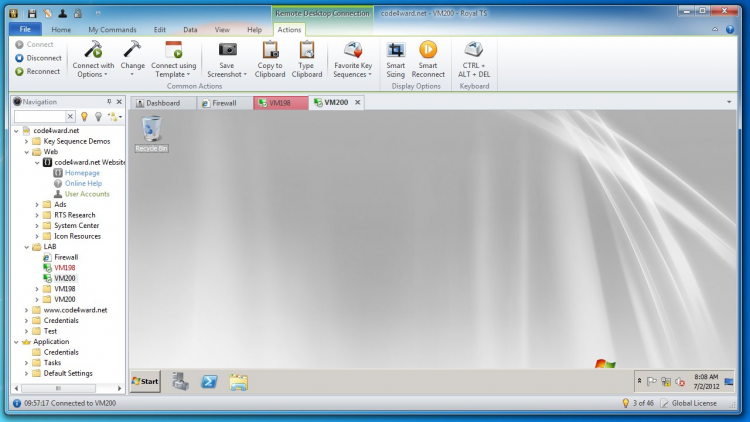Click navigation search input field
The width and height of the screenshot is (750, 422).
coord(40,116)
